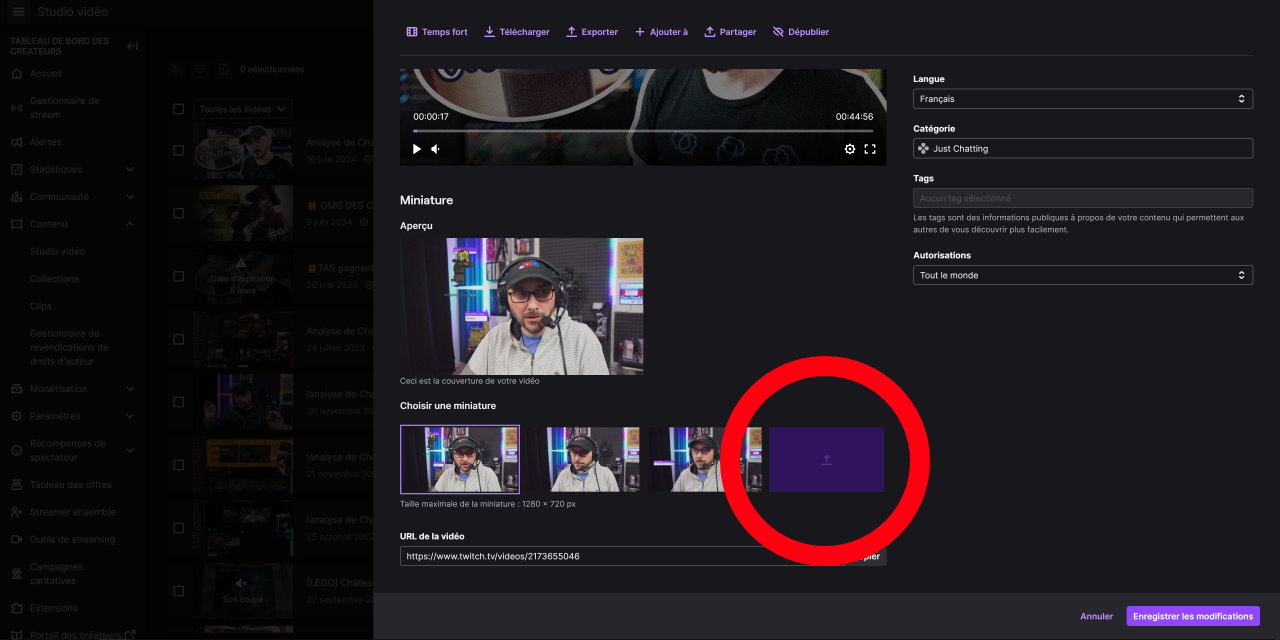The image size is (1280, 640).
Task: Enter fullscreen in video player
Action: pyautogui.click(x=870, y=149)
